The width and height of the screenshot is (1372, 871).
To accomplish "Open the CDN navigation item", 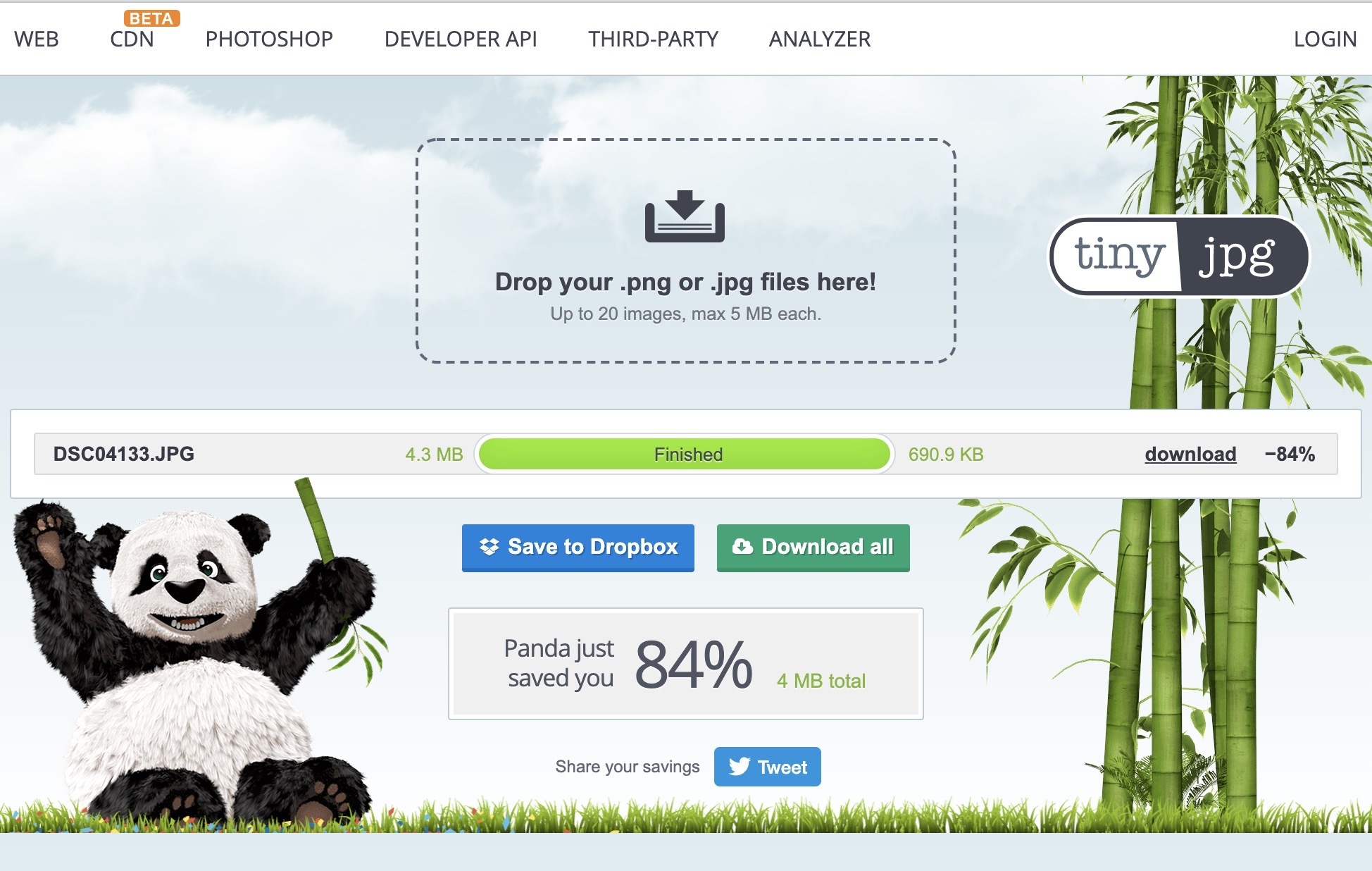I will coord(132,39).
